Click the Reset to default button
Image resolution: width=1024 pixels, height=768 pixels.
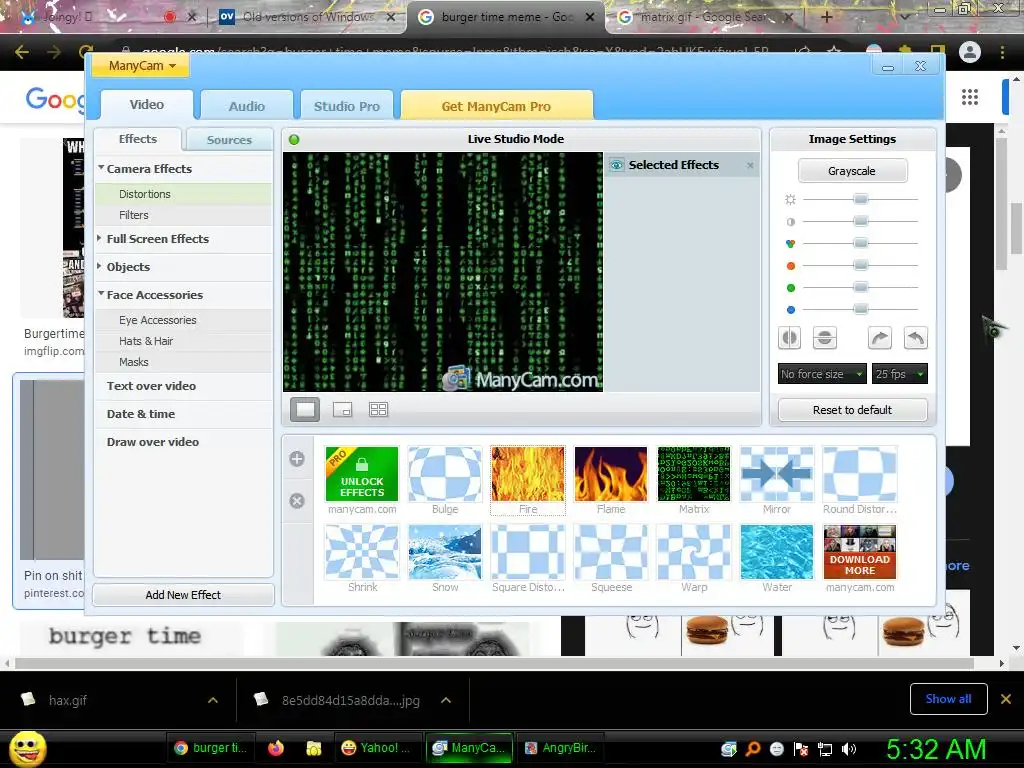click(852, 410)
